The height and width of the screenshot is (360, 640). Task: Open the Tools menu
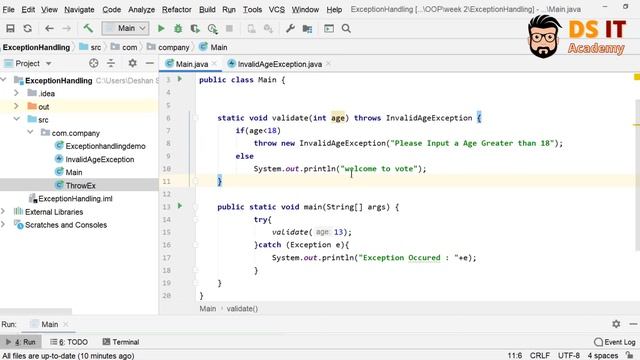[253, 9]
